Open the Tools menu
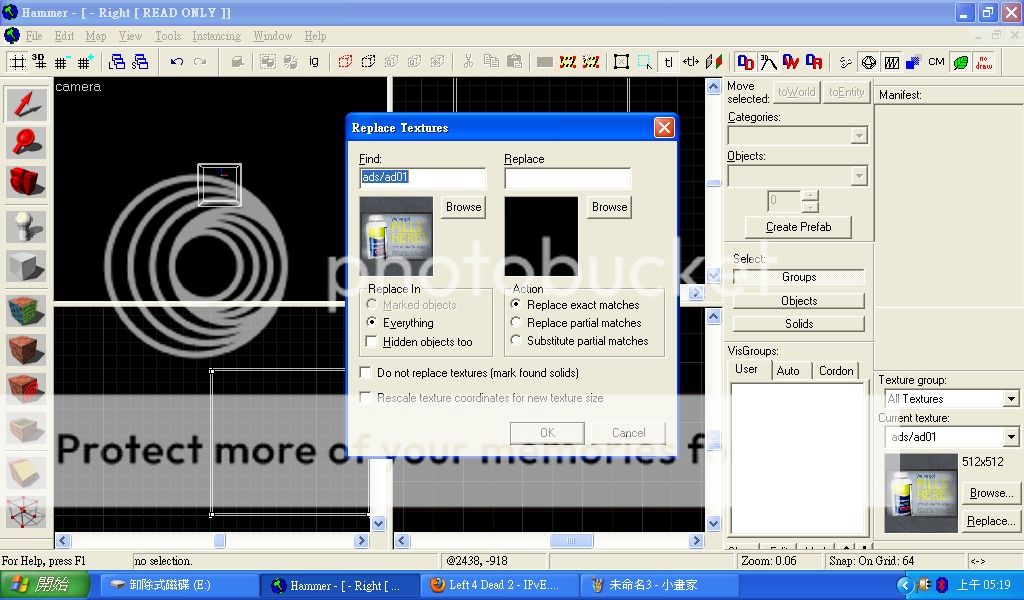The width and height of the screenshot is (1024, 600). click(167, 36)
